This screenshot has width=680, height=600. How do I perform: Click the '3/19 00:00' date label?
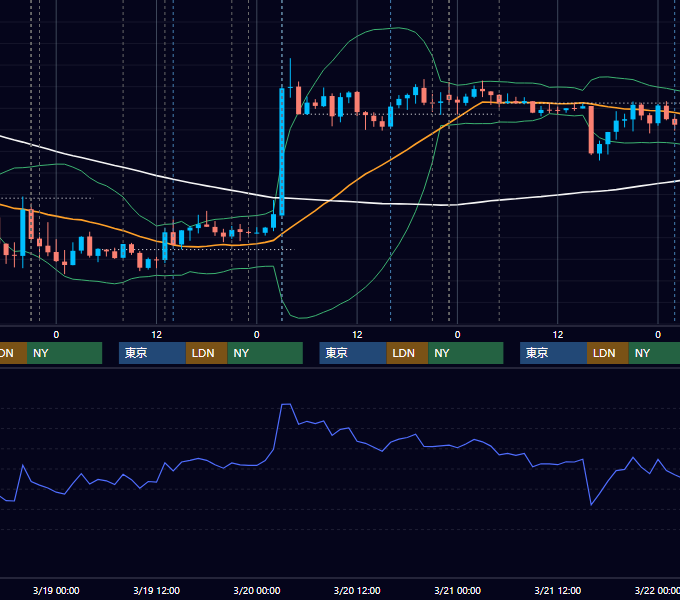tap(56, 590)
